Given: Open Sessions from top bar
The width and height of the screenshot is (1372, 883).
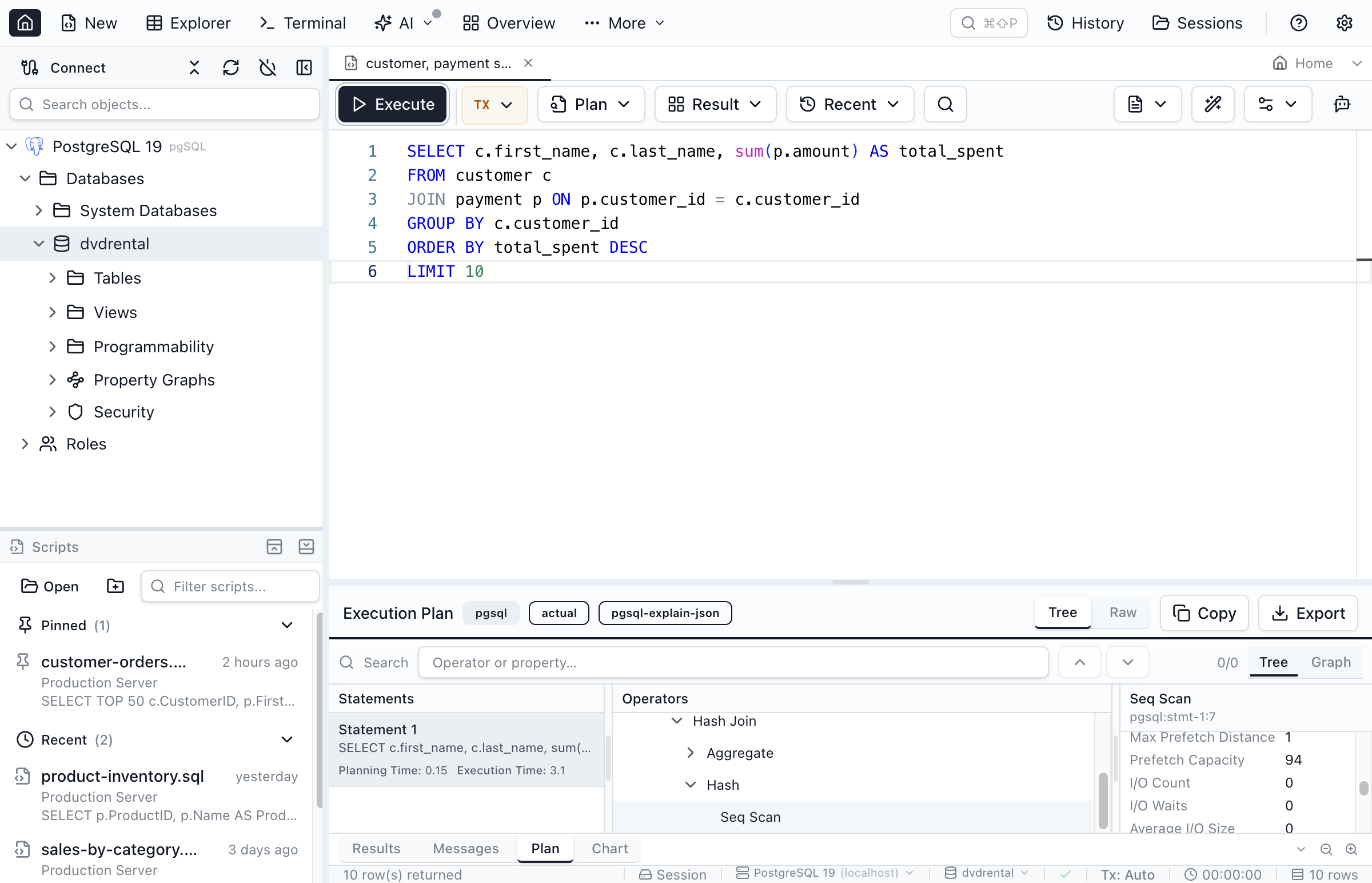Looking at the screenshot, I should 1196,23.
